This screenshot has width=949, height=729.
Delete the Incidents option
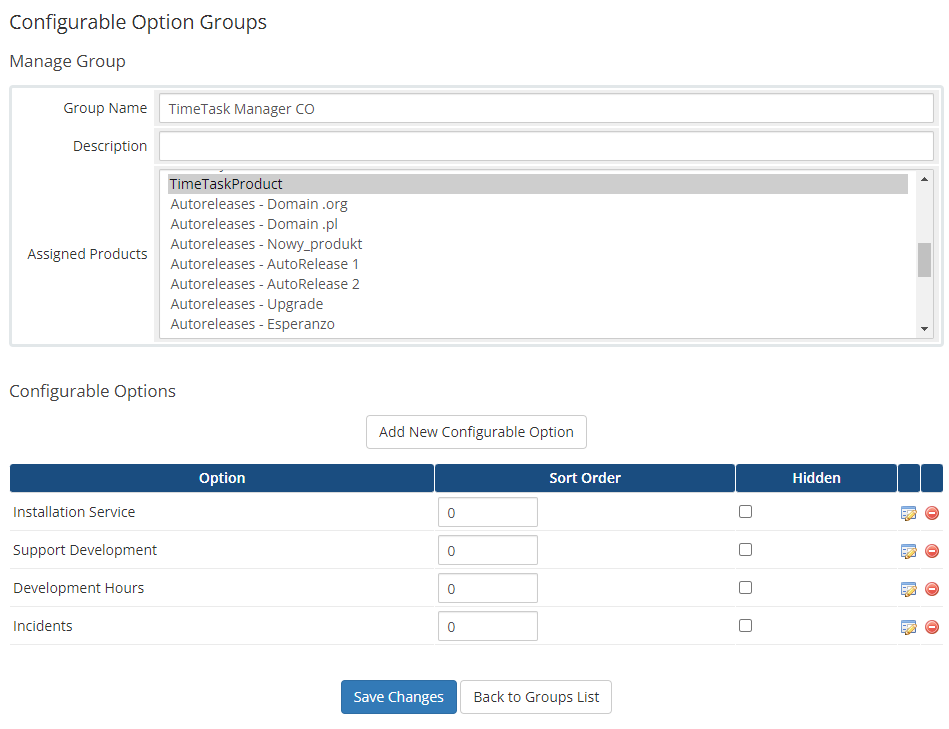932,627
